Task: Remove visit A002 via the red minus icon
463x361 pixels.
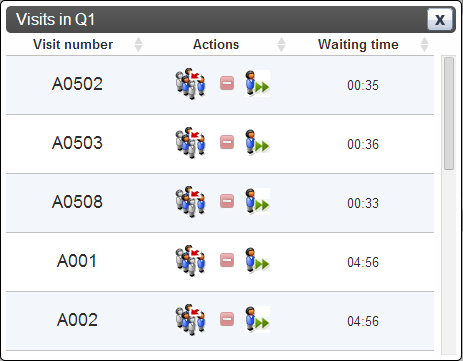Action: click(x=227, y=319)
